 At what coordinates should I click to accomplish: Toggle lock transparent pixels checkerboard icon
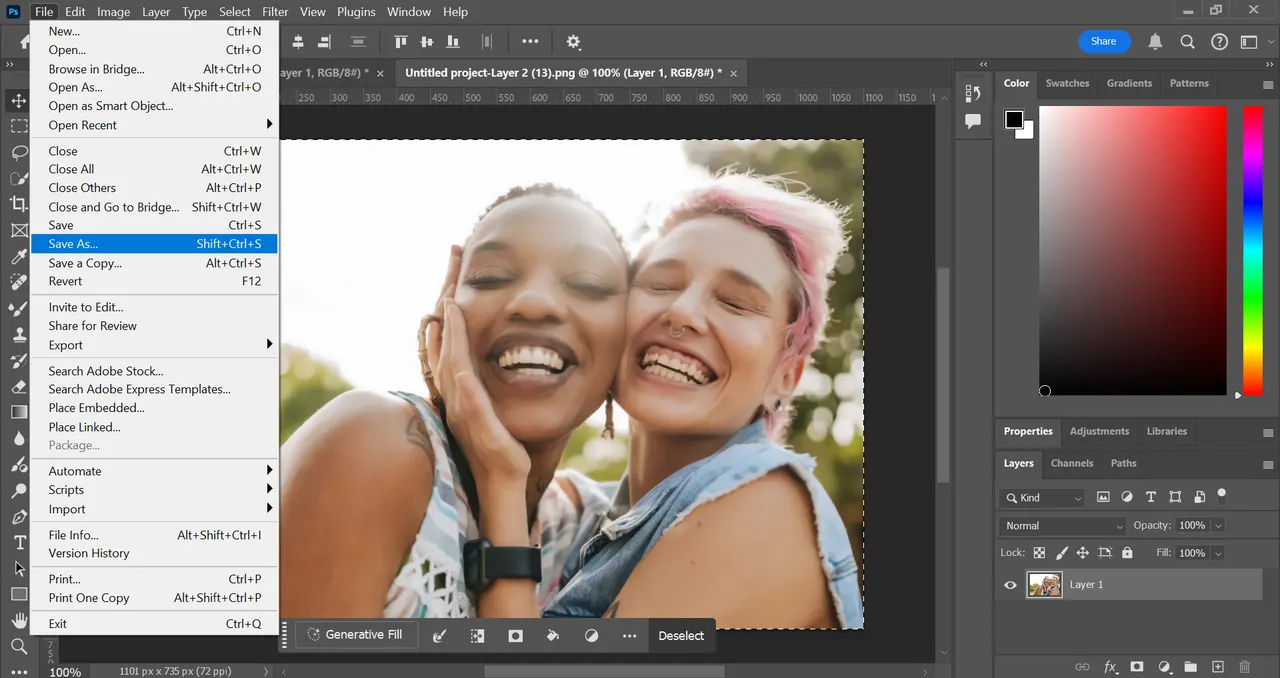click(1039, 553)
